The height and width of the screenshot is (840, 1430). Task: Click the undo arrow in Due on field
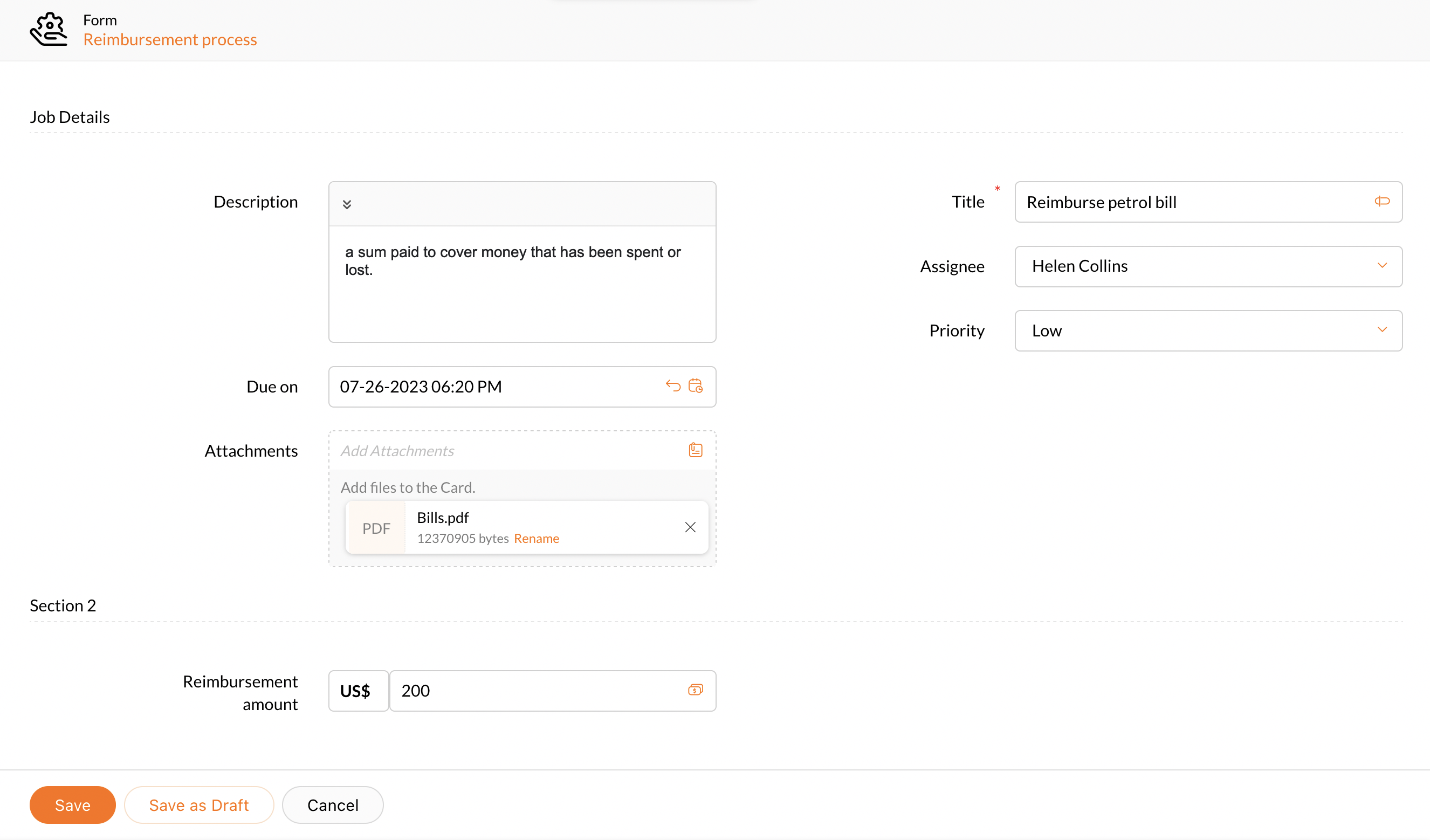coord(673,386)
